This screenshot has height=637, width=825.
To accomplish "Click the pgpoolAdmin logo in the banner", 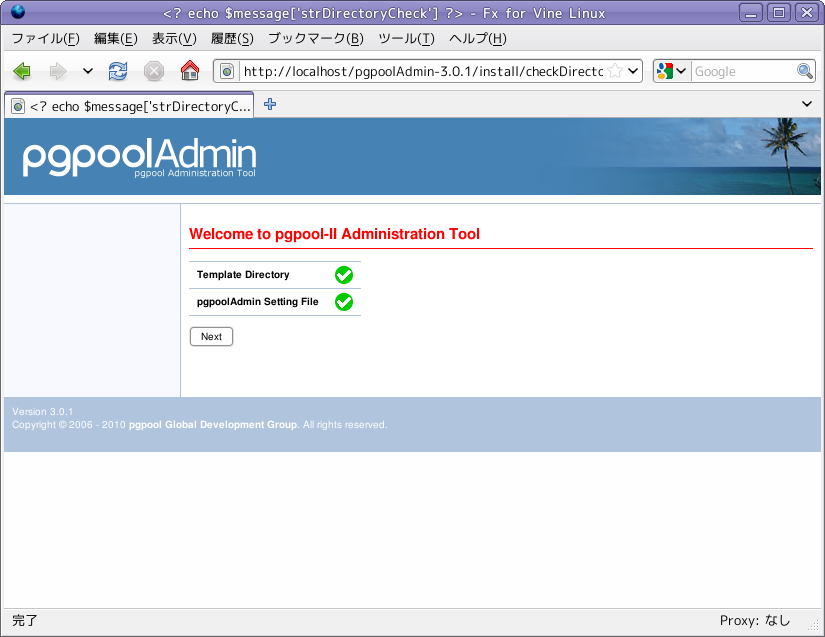I will pyautogui.click(x=139, y=157).
